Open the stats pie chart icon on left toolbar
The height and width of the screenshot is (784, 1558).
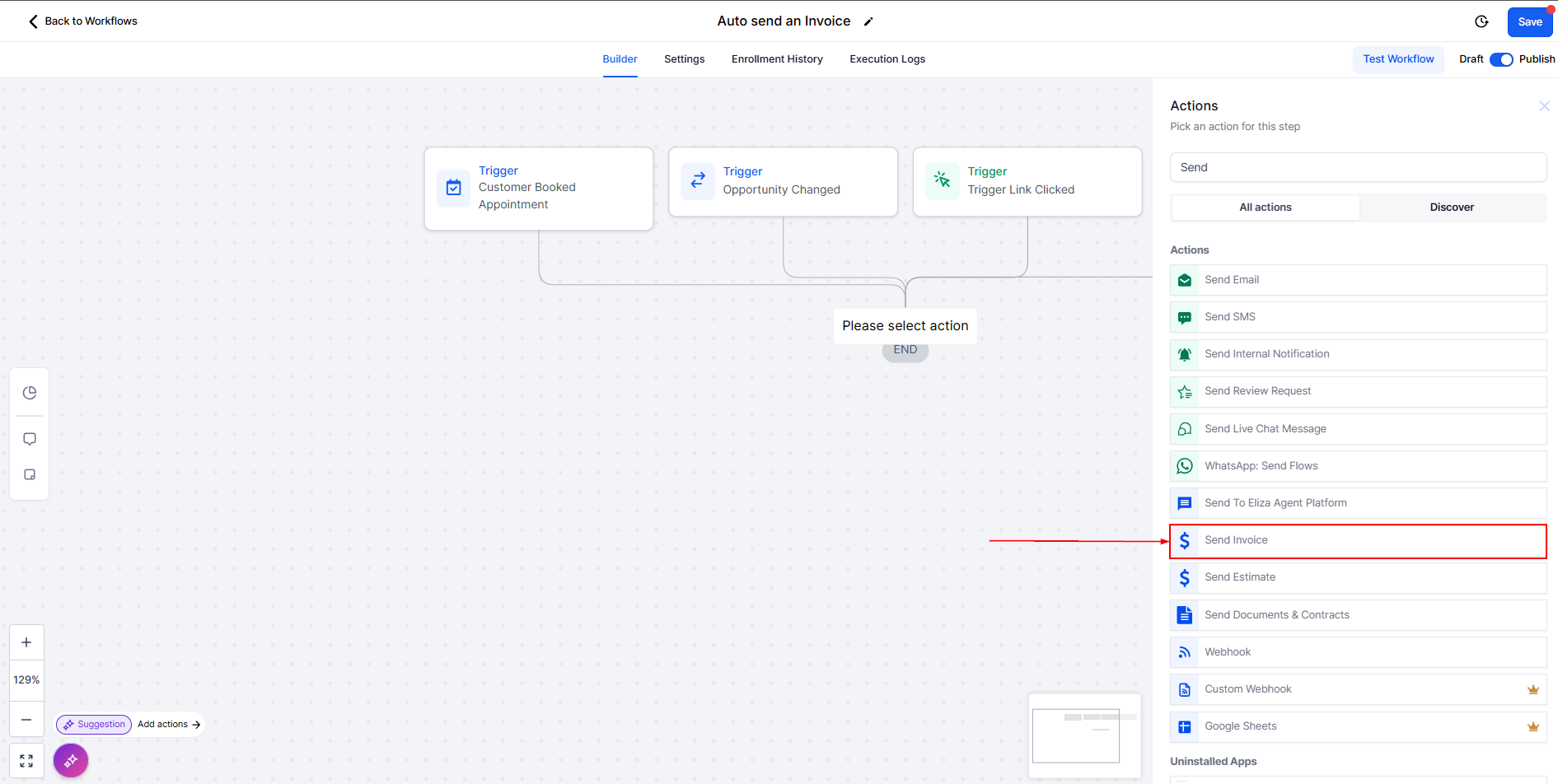30,393
